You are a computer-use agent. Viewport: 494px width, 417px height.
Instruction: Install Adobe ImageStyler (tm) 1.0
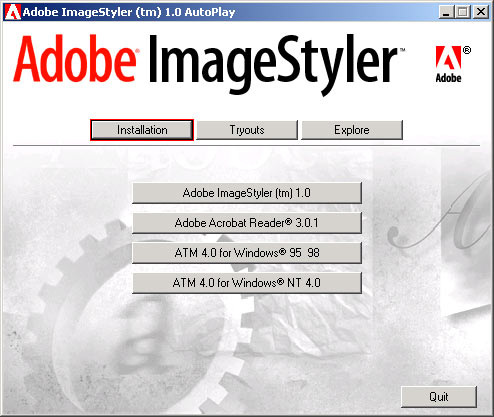coord(247,193)
